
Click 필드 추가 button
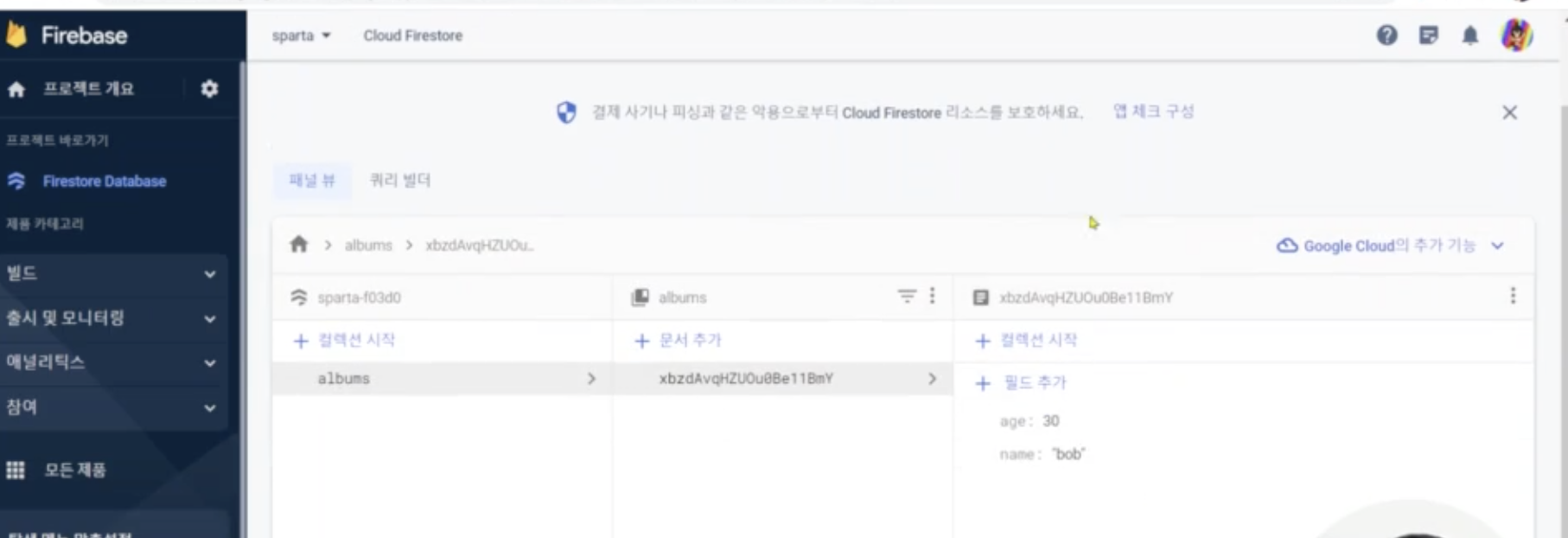[x=1021, y=383]
